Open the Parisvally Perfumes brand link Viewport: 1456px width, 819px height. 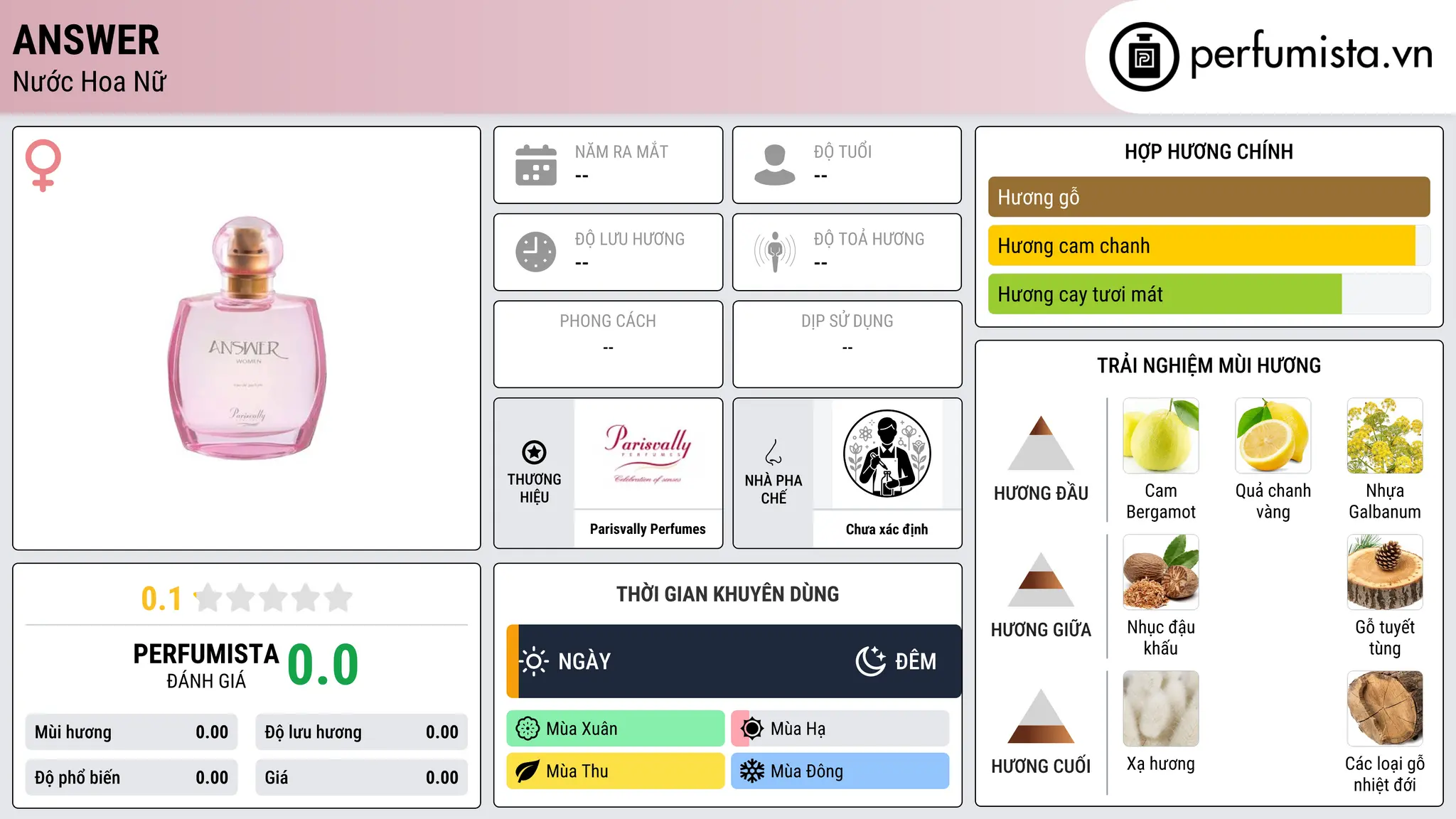point(648,529)
